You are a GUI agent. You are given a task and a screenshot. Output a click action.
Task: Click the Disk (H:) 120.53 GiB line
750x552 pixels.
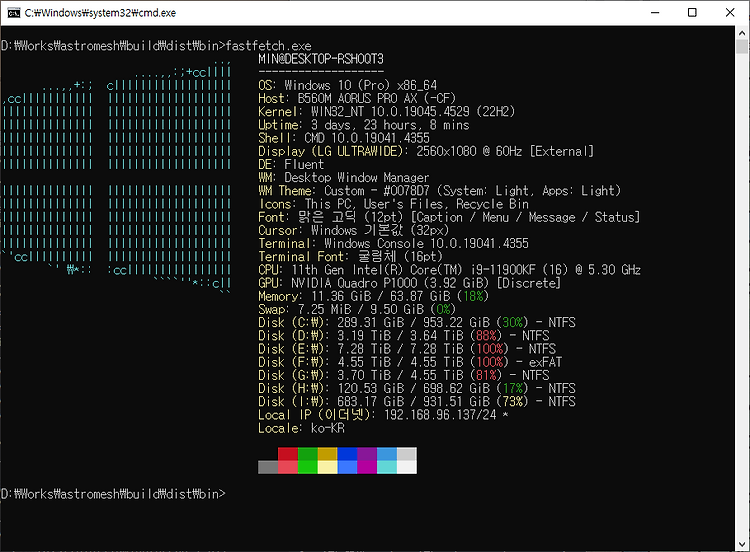pos(417,388)
